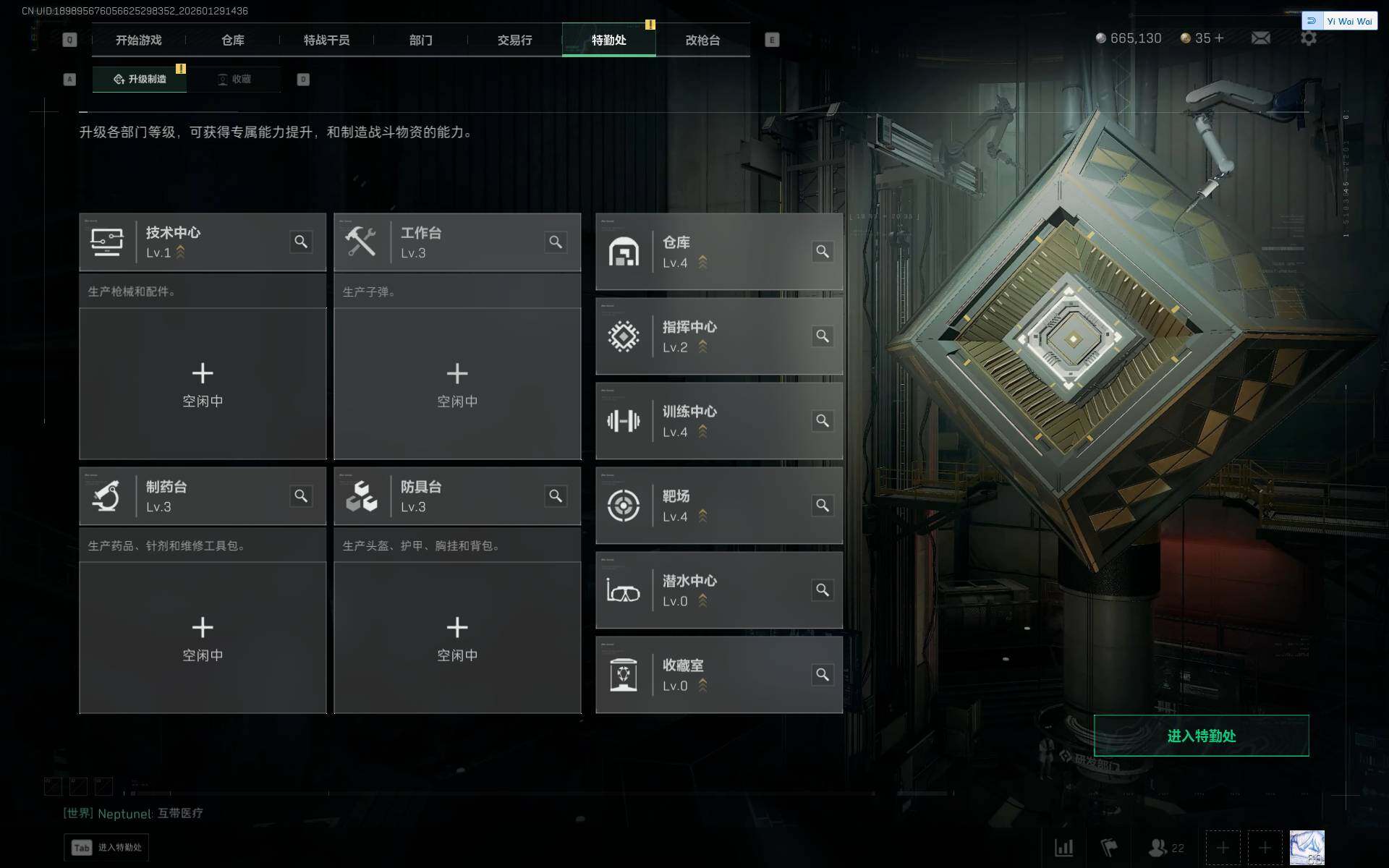Screen dimensions: 1389x868
Task: Expand the 收藏室 Lv.0 entry
Action: click(x=719, y=675)
